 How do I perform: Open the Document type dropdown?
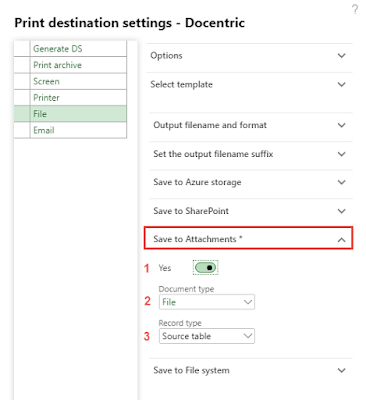(207, 302)
